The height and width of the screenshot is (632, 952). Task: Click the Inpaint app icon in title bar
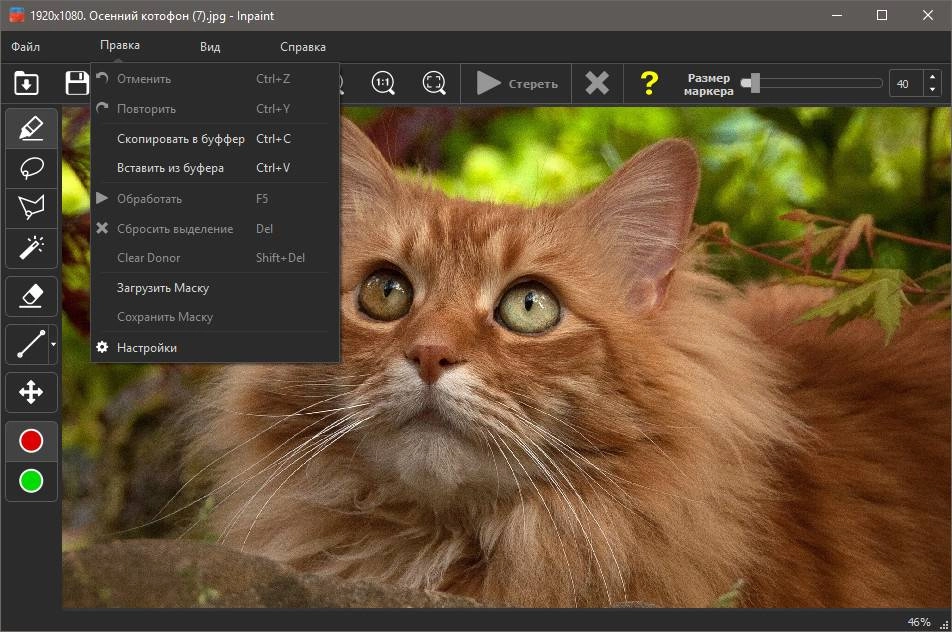pyautogui.click(x=16, y=15)
